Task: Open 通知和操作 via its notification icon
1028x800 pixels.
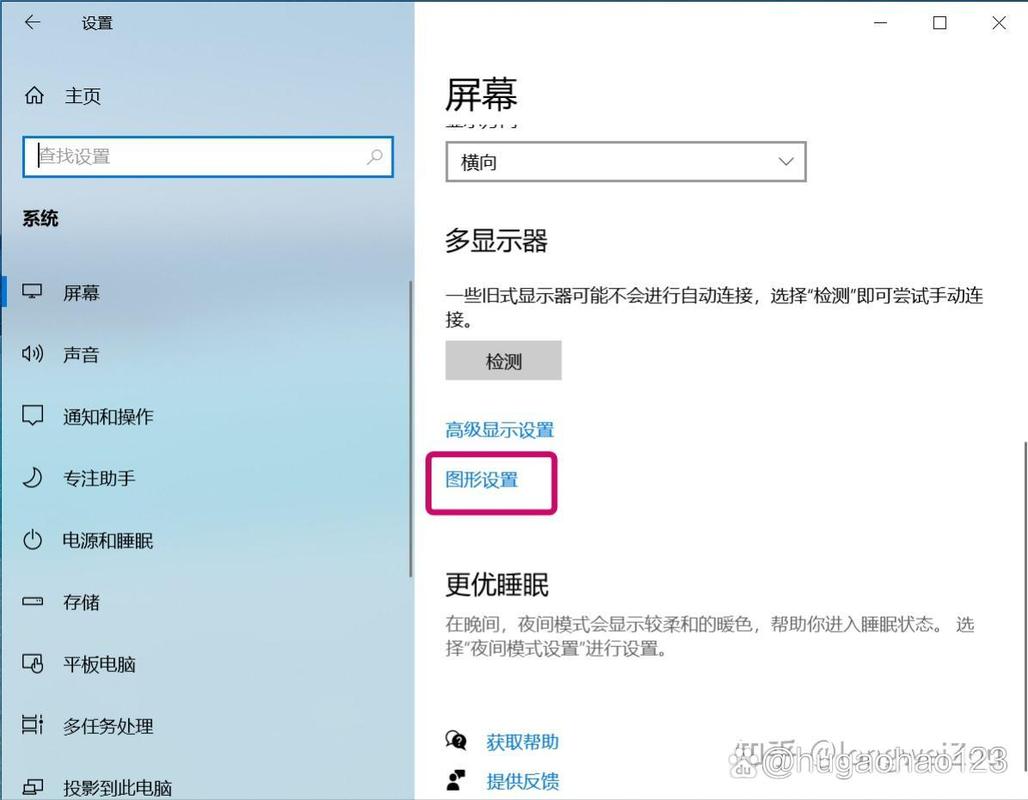Action: coord(32,416)
